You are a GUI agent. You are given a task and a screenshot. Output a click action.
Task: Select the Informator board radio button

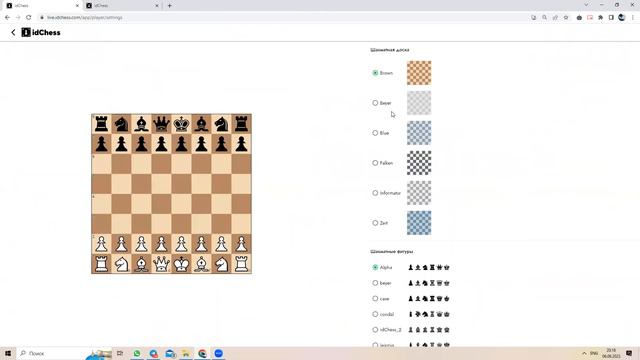[x=375, y=193]
